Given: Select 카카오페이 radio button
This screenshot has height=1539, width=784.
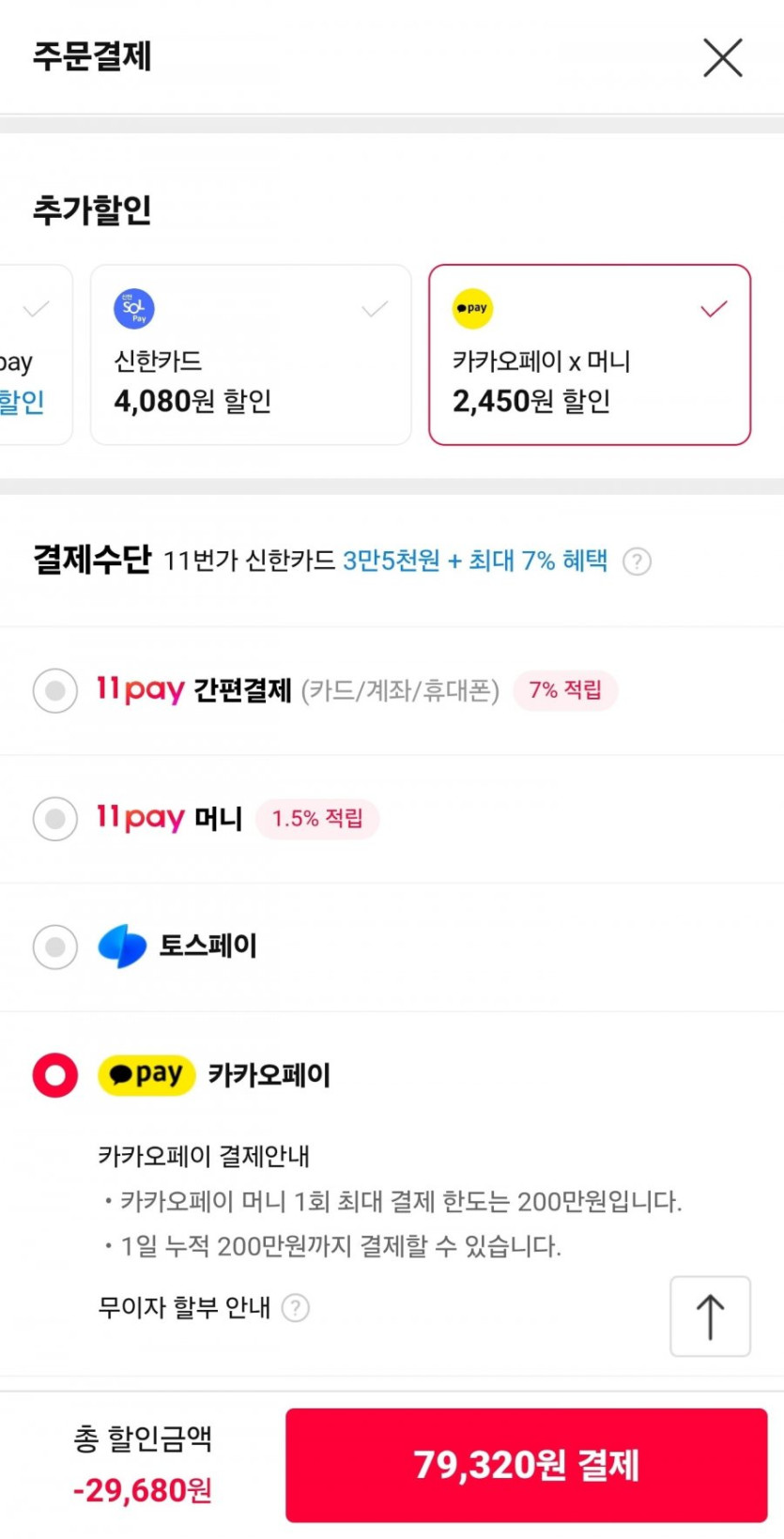Looking at the screenshot, I should point(55,1075).
